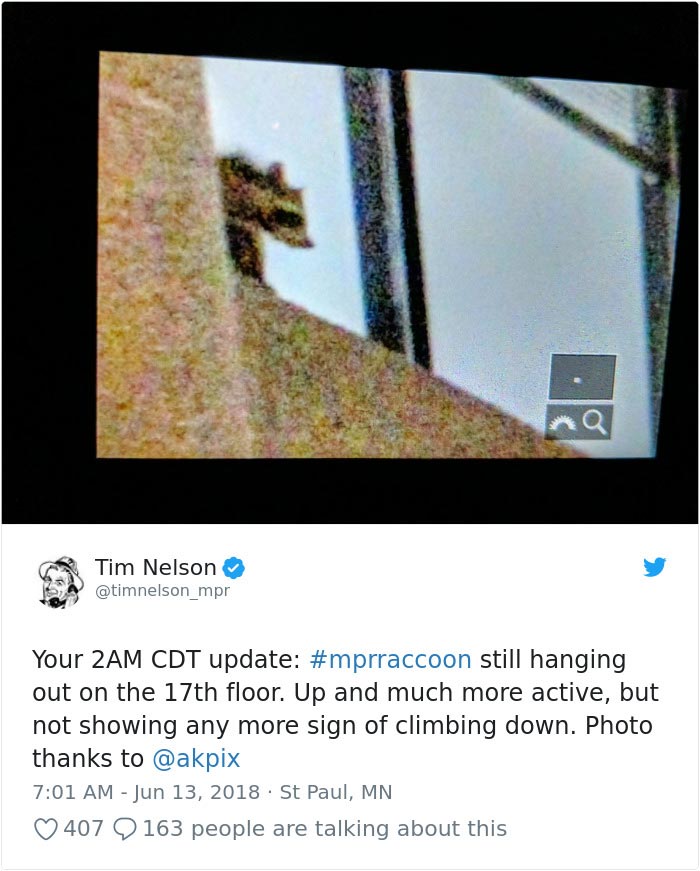Click the magnifying glass icon in the photo
Viewport: 700px width, 871px height.
(x=595, y=423)
